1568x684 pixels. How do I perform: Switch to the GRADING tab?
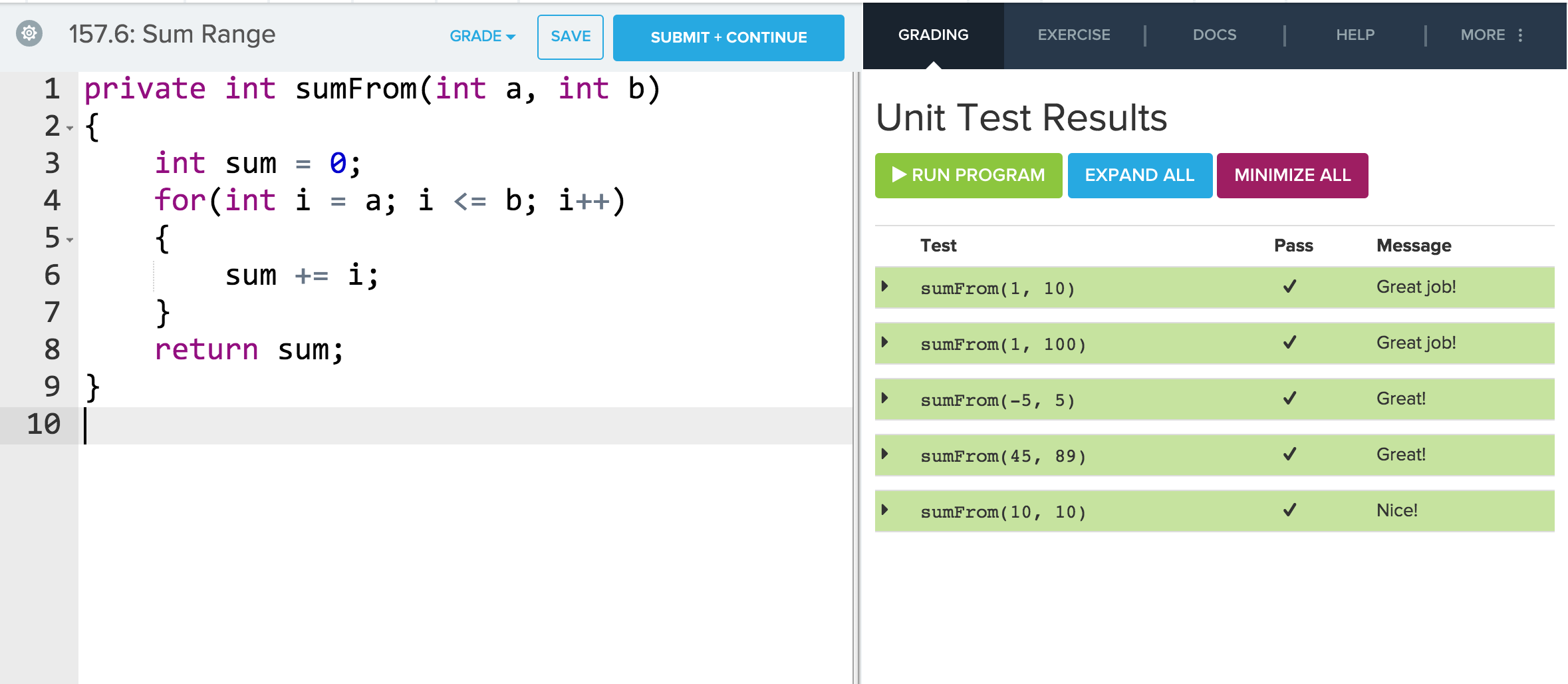tap(934, 35)
